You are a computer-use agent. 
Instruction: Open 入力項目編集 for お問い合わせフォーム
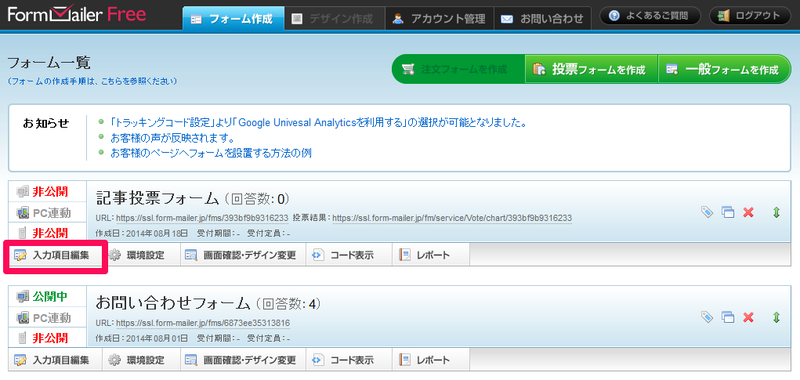(56, 360)
